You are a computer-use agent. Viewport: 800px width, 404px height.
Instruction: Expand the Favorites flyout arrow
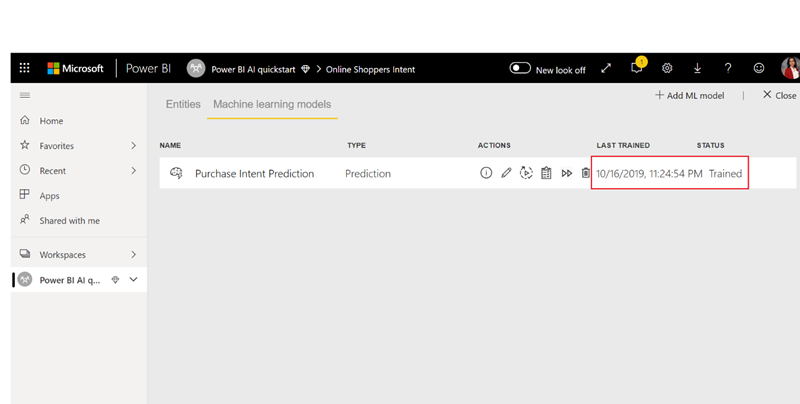pyautogui.click(x=133, y=146)
